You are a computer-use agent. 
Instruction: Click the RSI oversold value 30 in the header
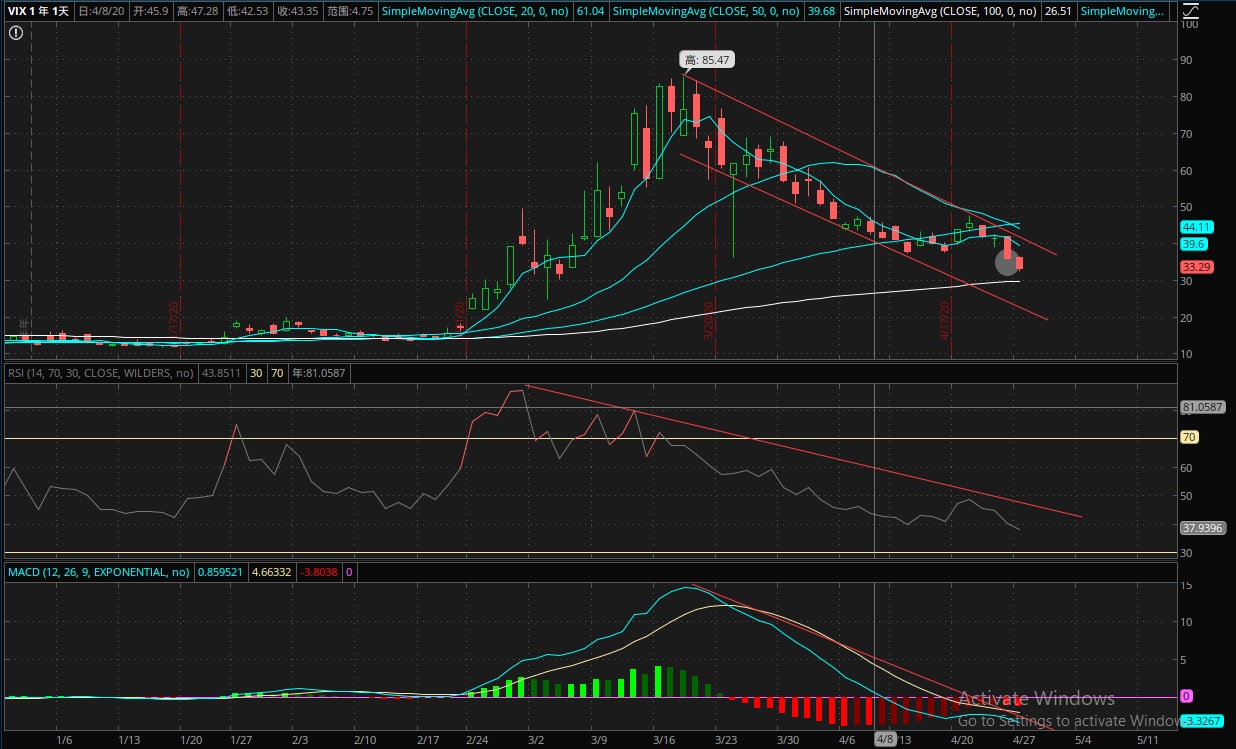(254, 373)
